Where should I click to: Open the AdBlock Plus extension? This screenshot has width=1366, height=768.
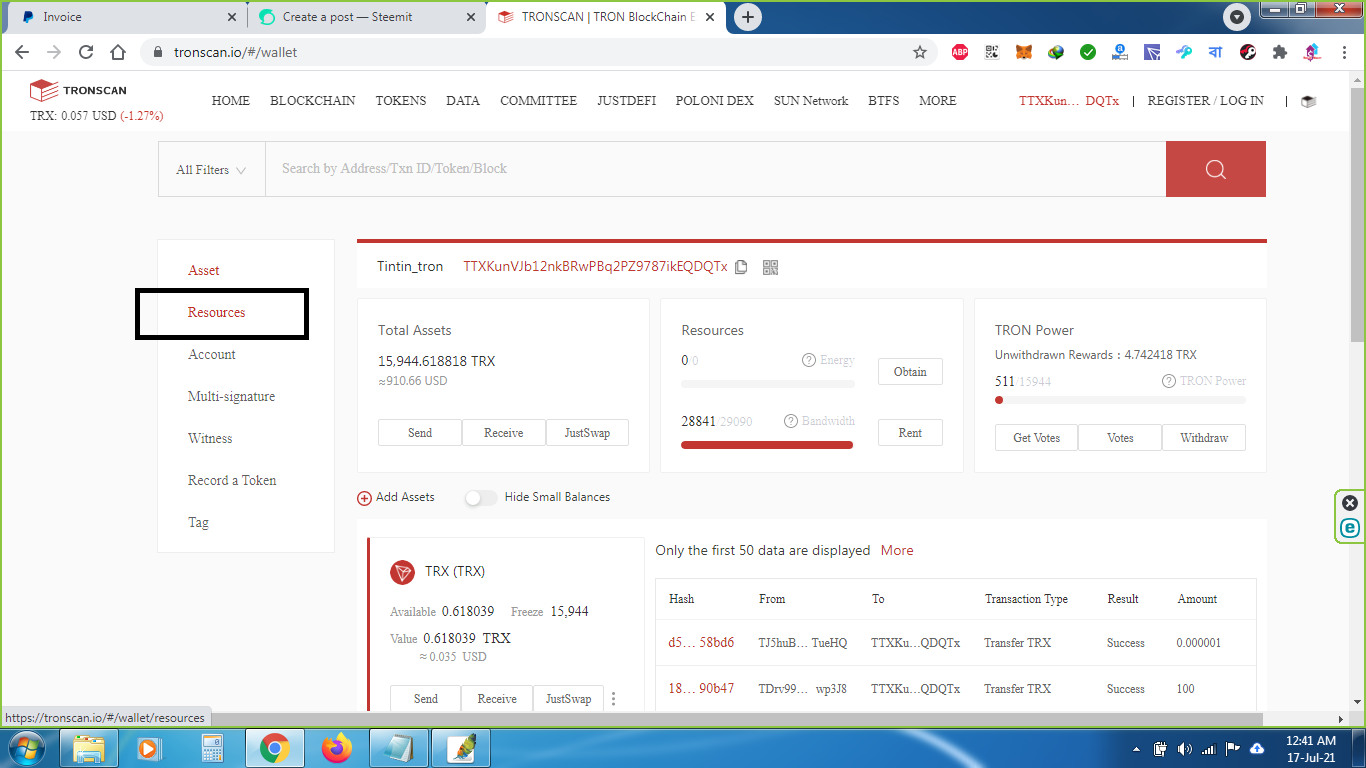pos(960,52)
